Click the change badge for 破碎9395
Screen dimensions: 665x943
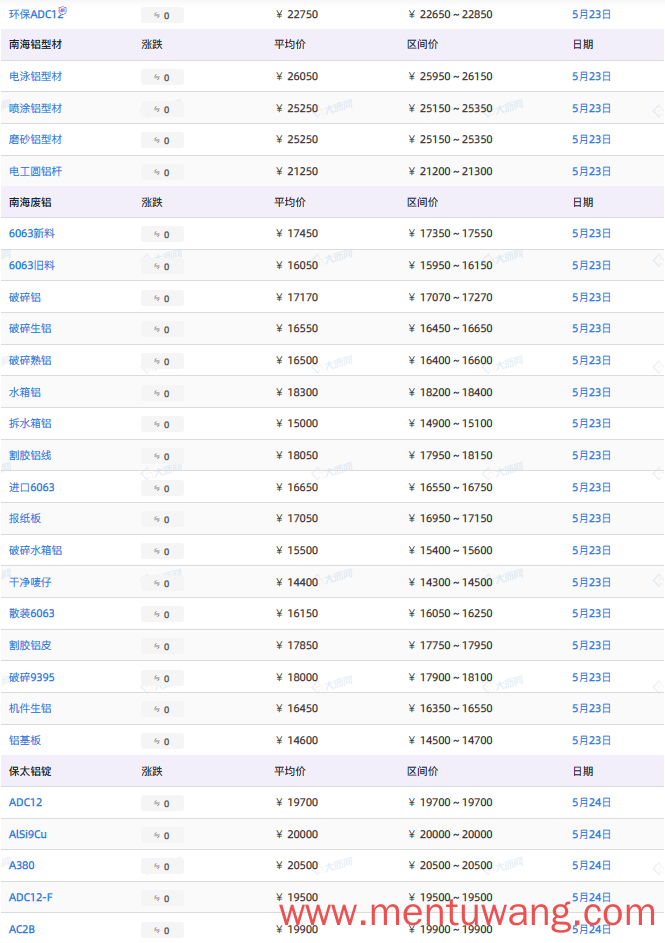(162, 678)
